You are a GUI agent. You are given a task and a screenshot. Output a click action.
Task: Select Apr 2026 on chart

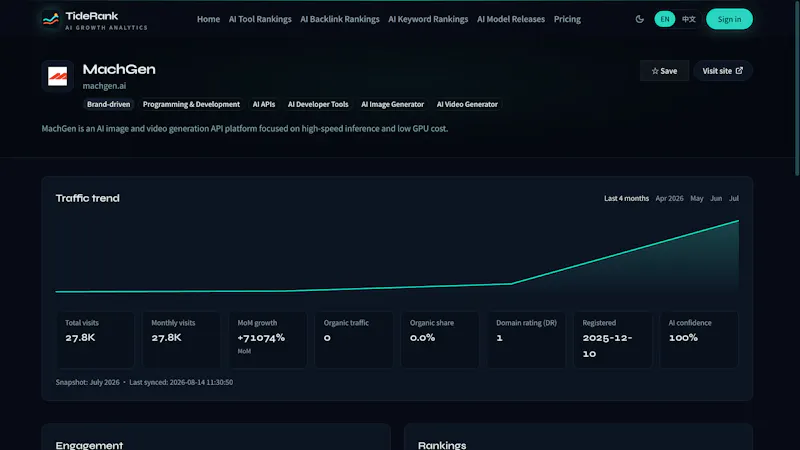[x=669, y=198]
